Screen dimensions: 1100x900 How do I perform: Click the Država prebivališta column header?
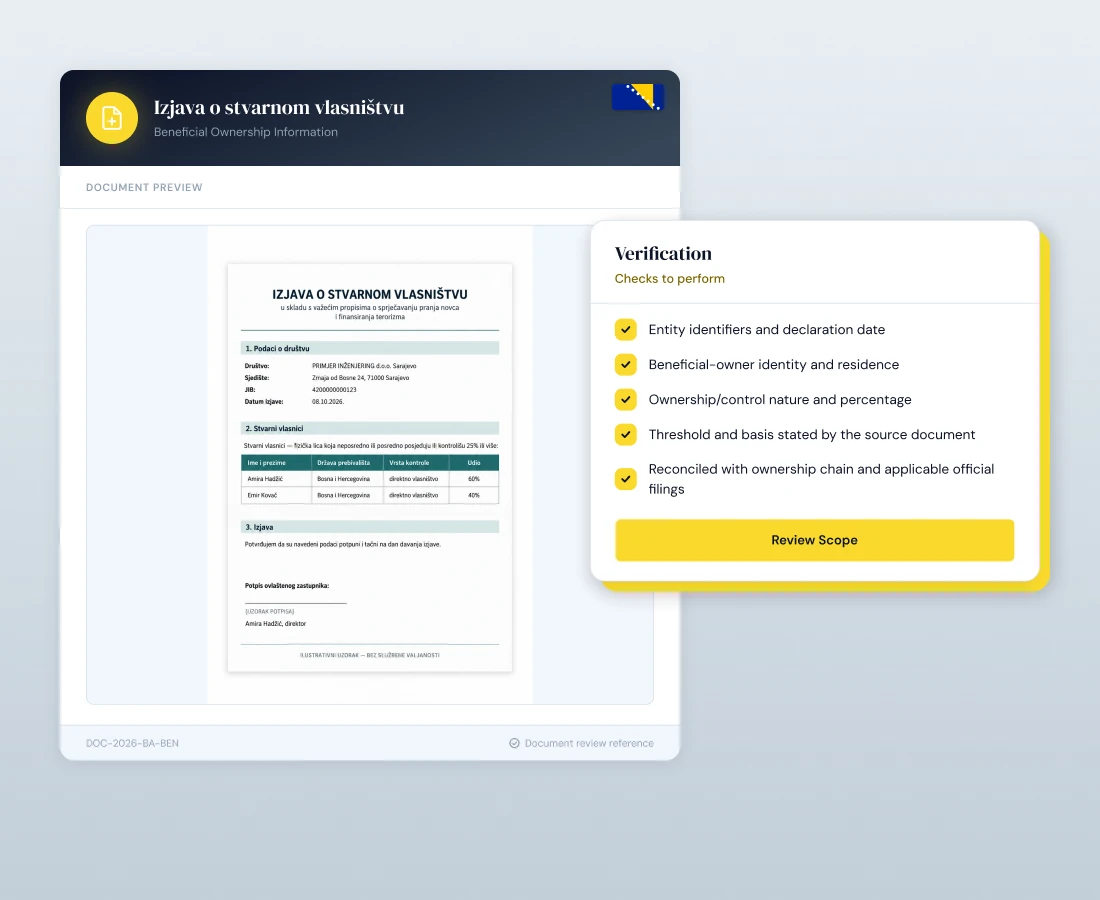click(x=347, y=463)
